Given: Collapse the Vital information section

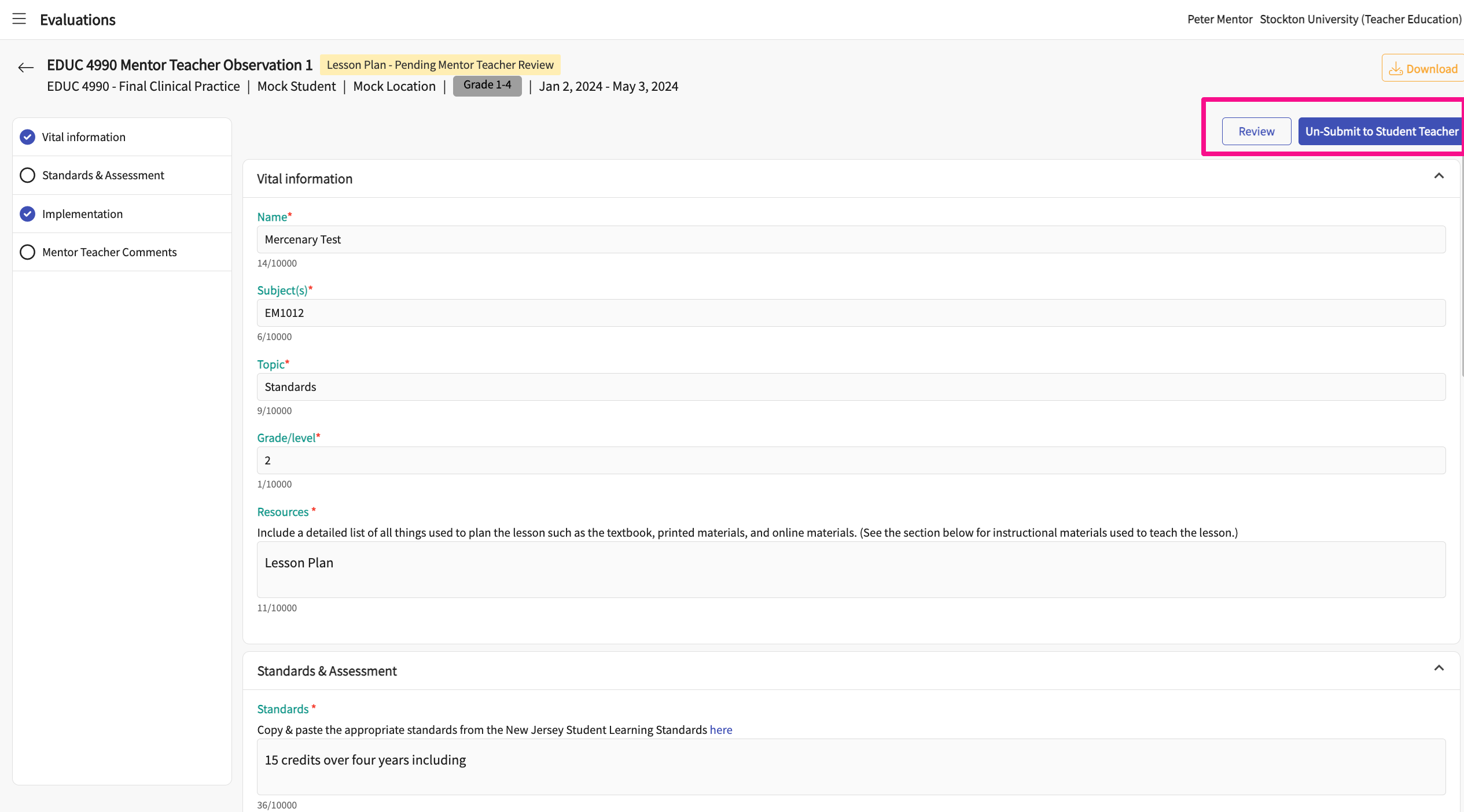Looking at the screenshot, I should pyautogui.click(x=1439, y=176).
